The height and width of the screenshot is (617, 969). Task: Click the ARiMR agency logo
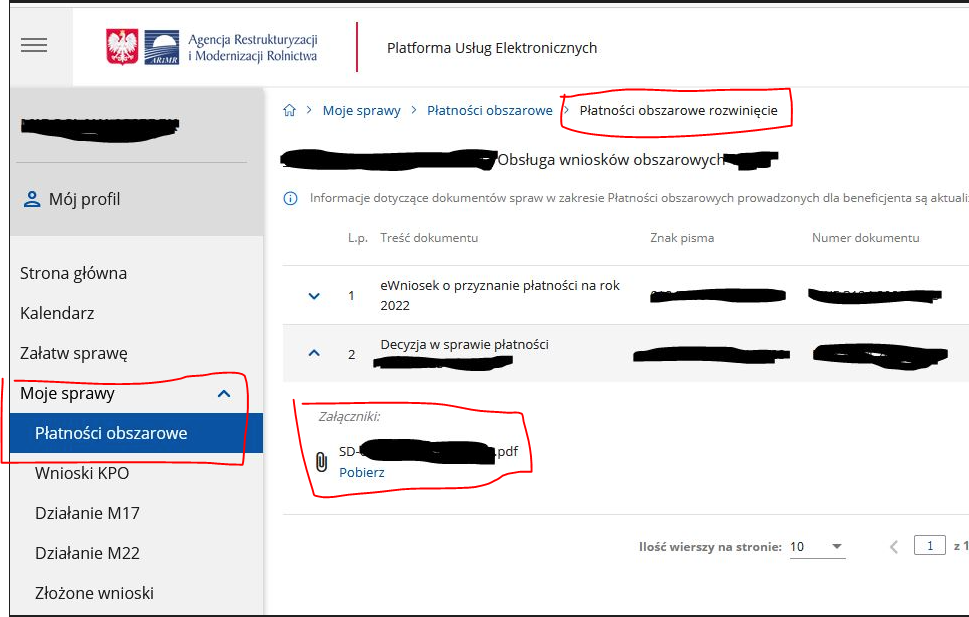[x=212, y=47]
